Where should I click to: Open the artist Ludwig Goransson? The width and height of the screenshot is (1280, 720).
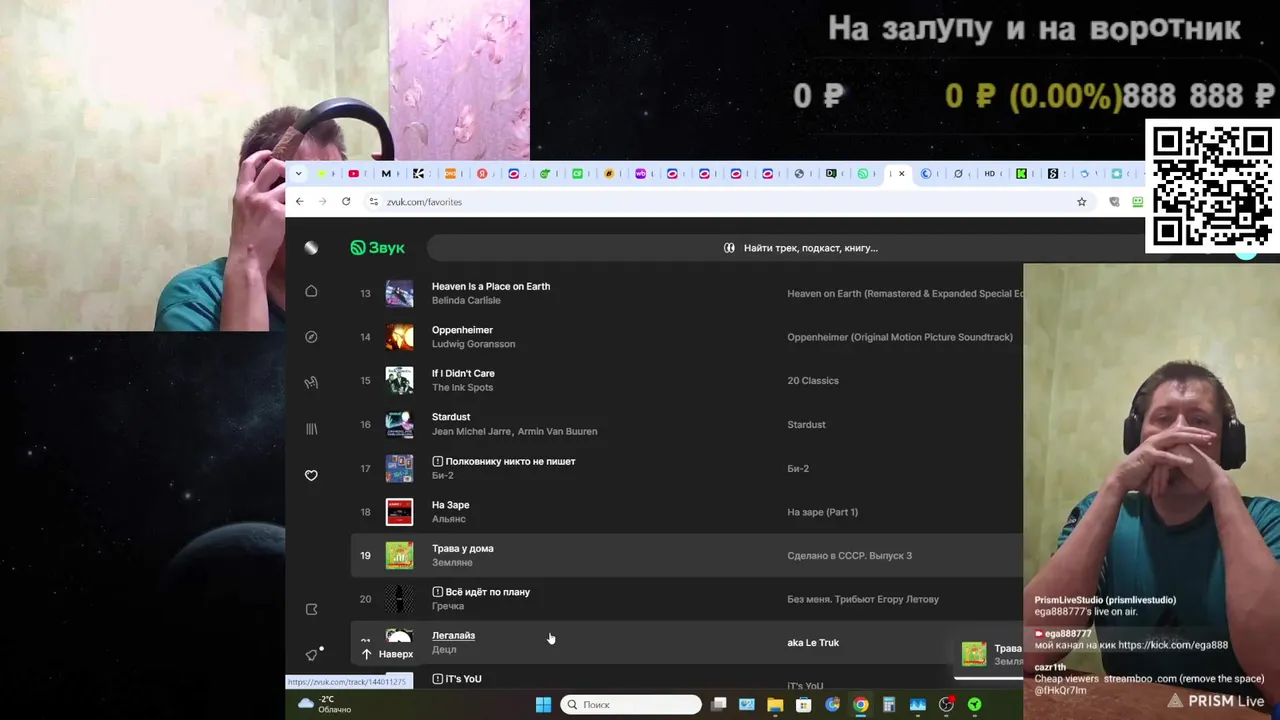(x=473, y=344)
